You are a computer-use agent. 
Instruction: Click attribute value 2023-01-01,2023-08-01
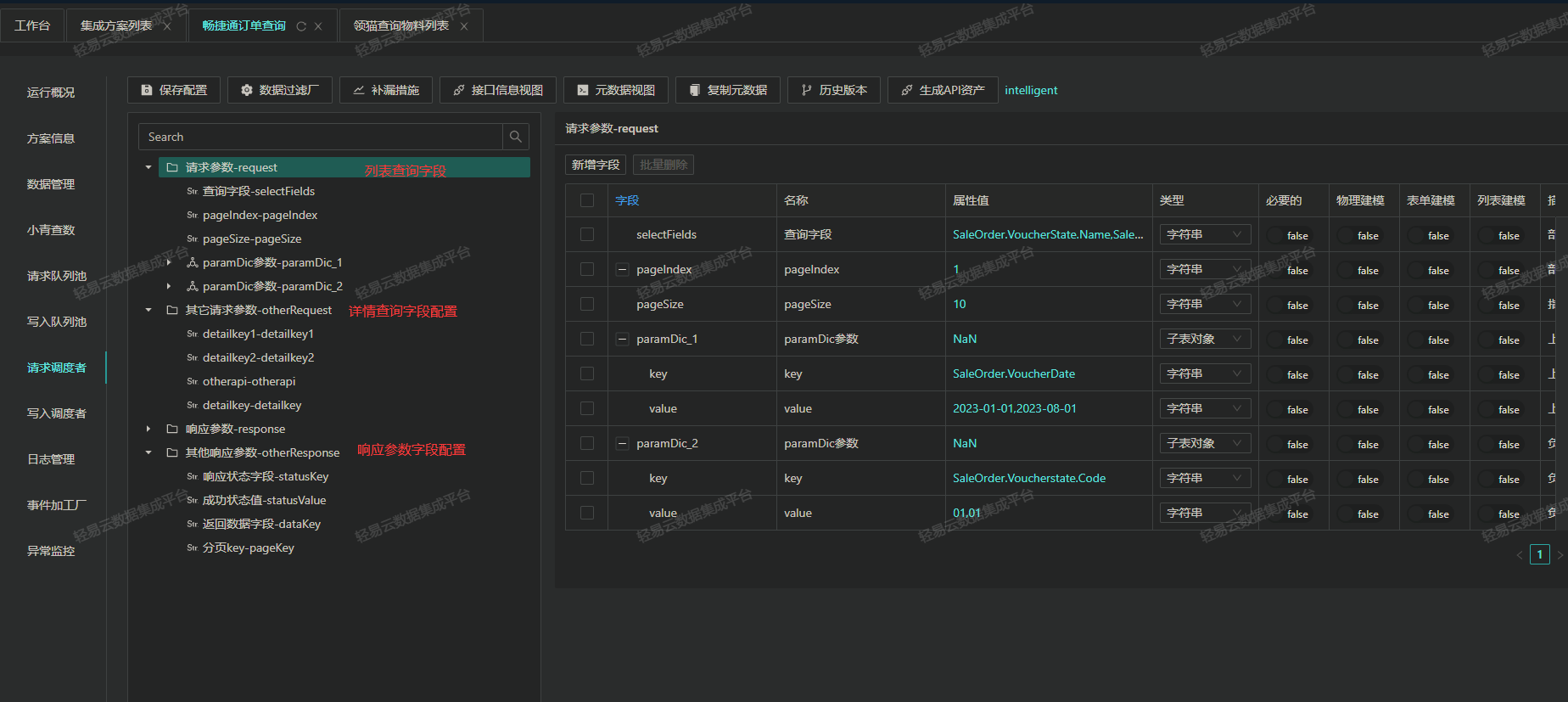pos(1014,408)
